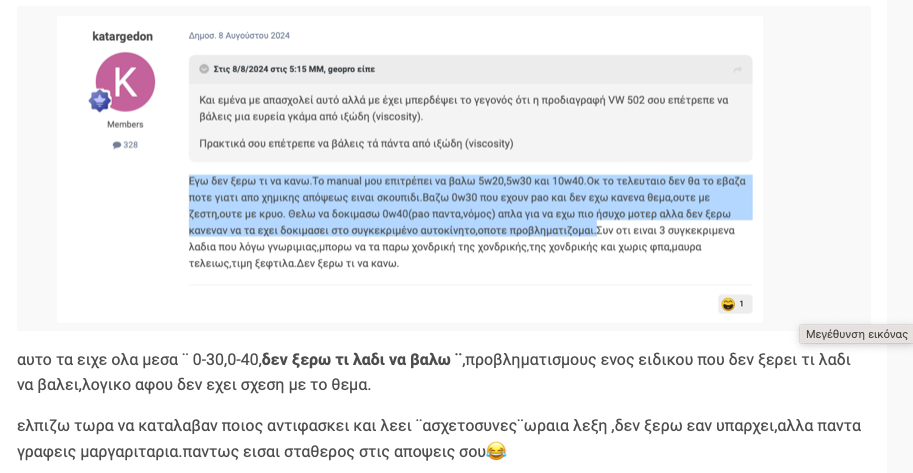Screen dimensions: 913x473
Task: Click the bold text 'δεν ξερω τι λαδι να βαλω'
Action: (x=356, y=359)
